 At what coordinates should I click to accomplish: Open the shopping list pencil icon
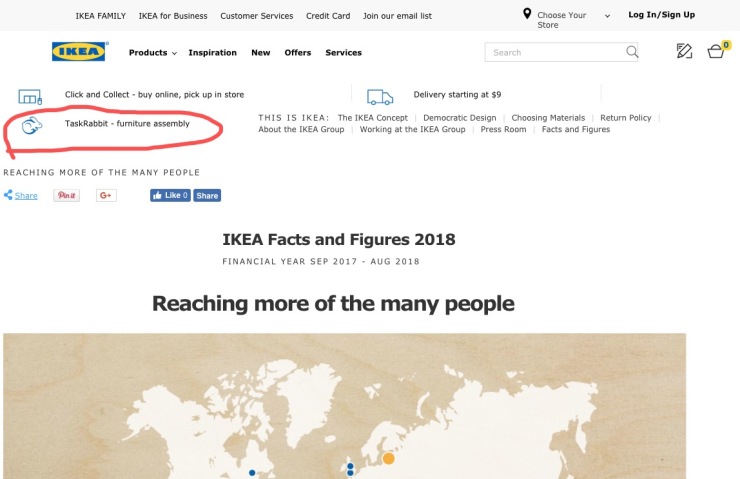point(684,51)
